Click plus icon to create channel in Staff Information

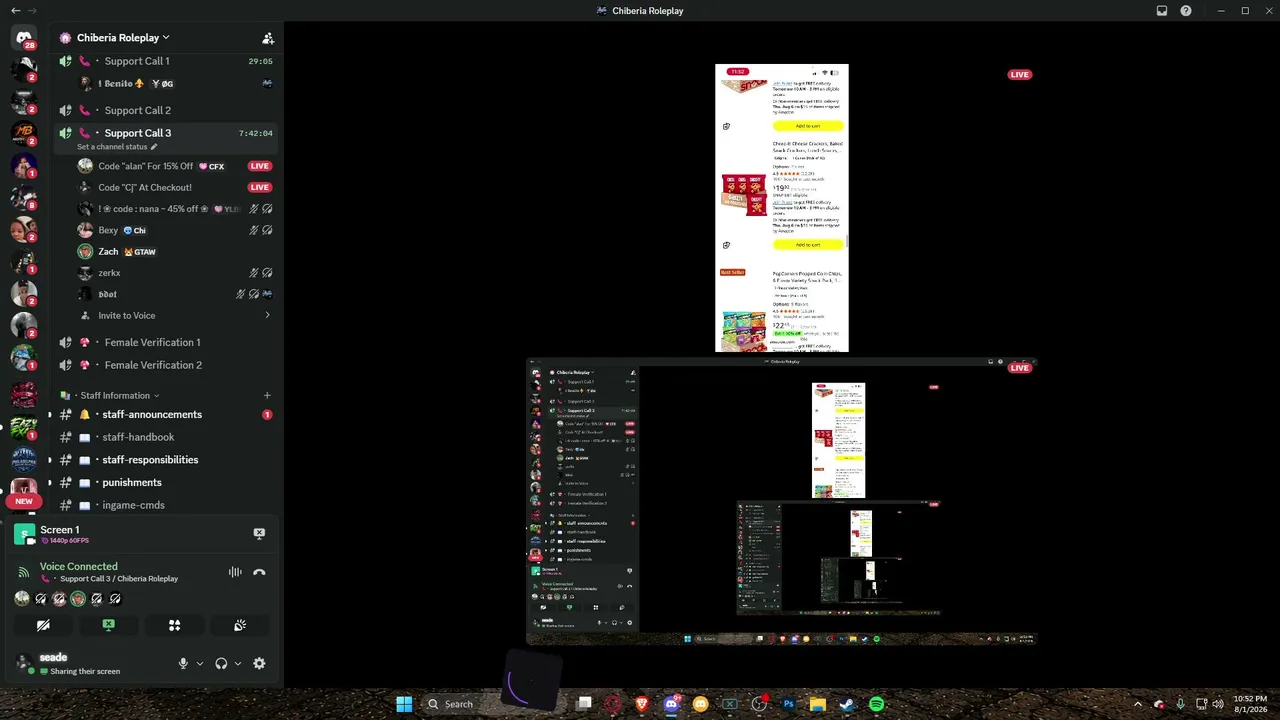tap(267, 395)
